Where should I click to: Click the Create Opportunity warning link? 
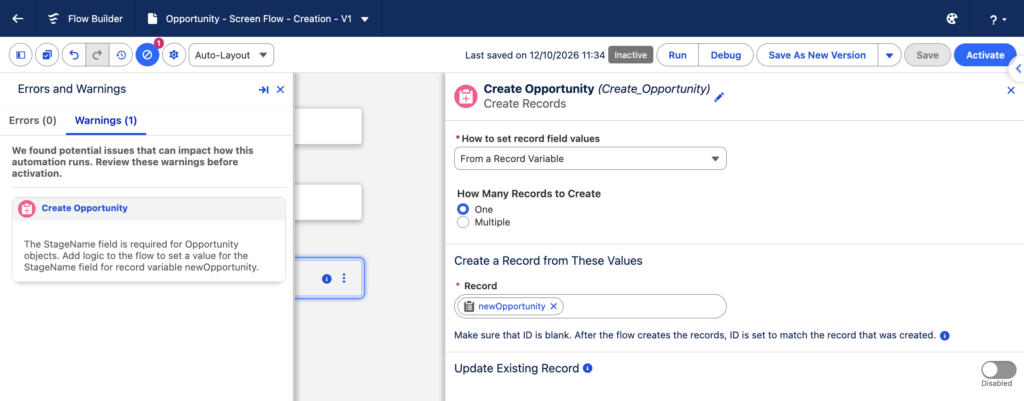(x=84, y=208)
